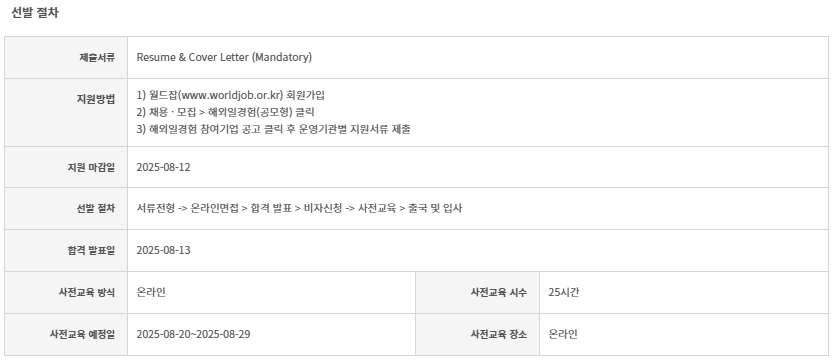Click the 온라인 value for 사전교육 장소
The image size is (836, 362).
click(563, 334)
